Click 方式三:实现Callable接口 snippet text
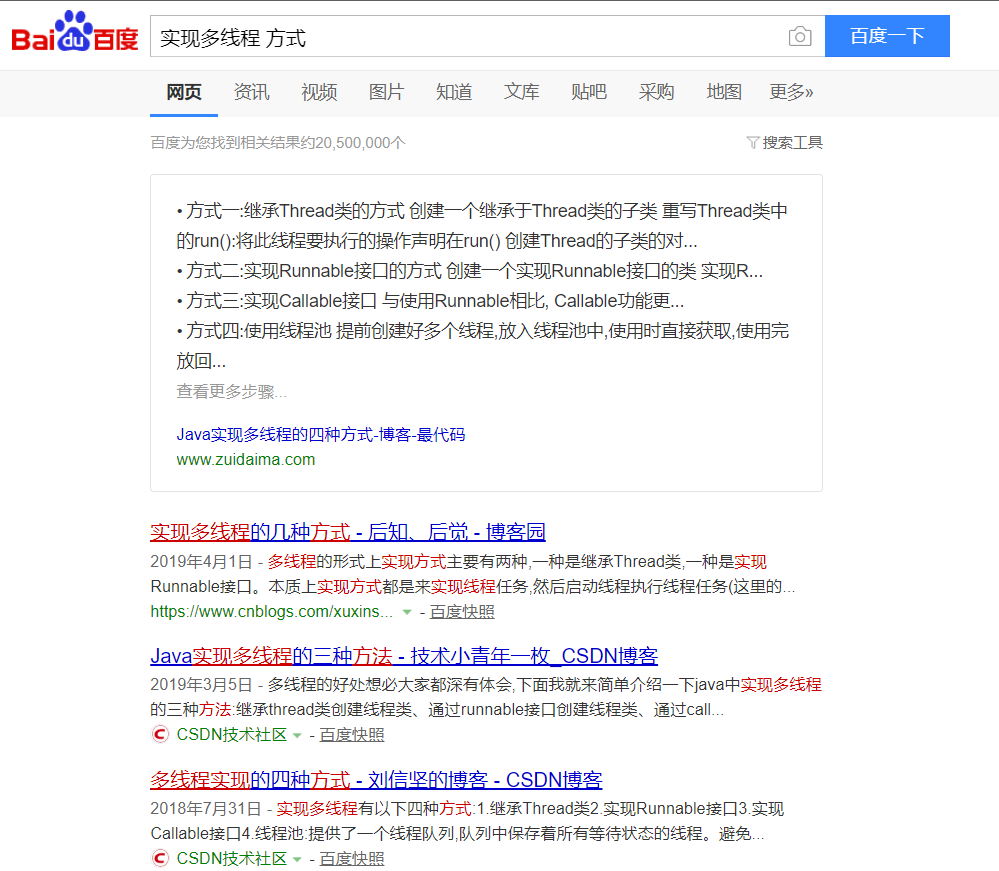 (281, 301)
